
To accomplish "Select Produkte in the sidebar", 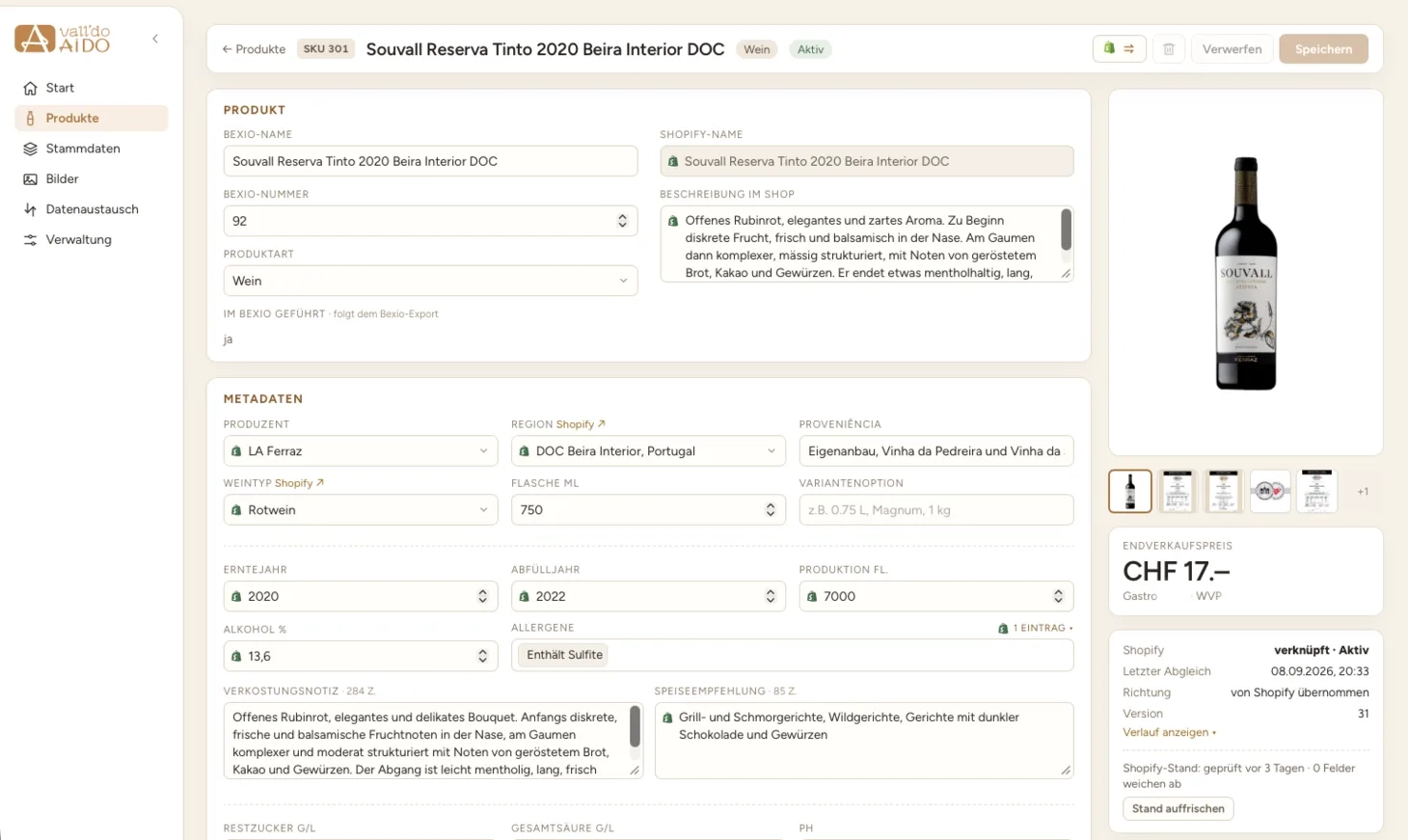I will [x=92, y=118].
